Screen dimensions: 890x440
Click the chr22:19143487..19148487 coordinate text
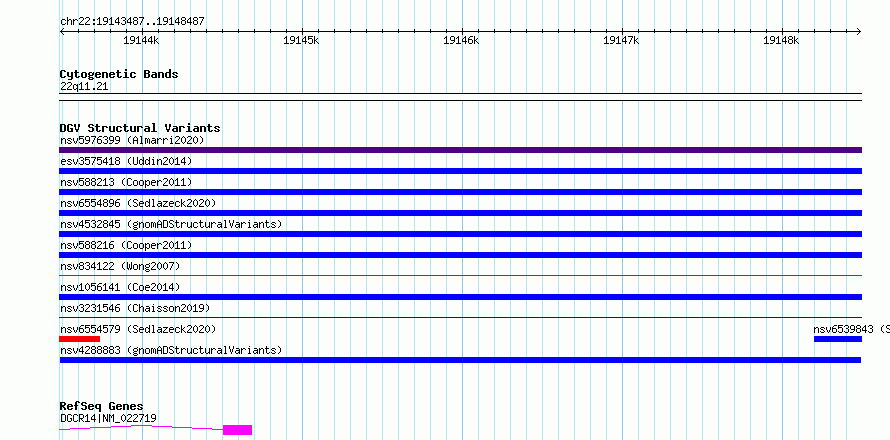coord(132,22)
